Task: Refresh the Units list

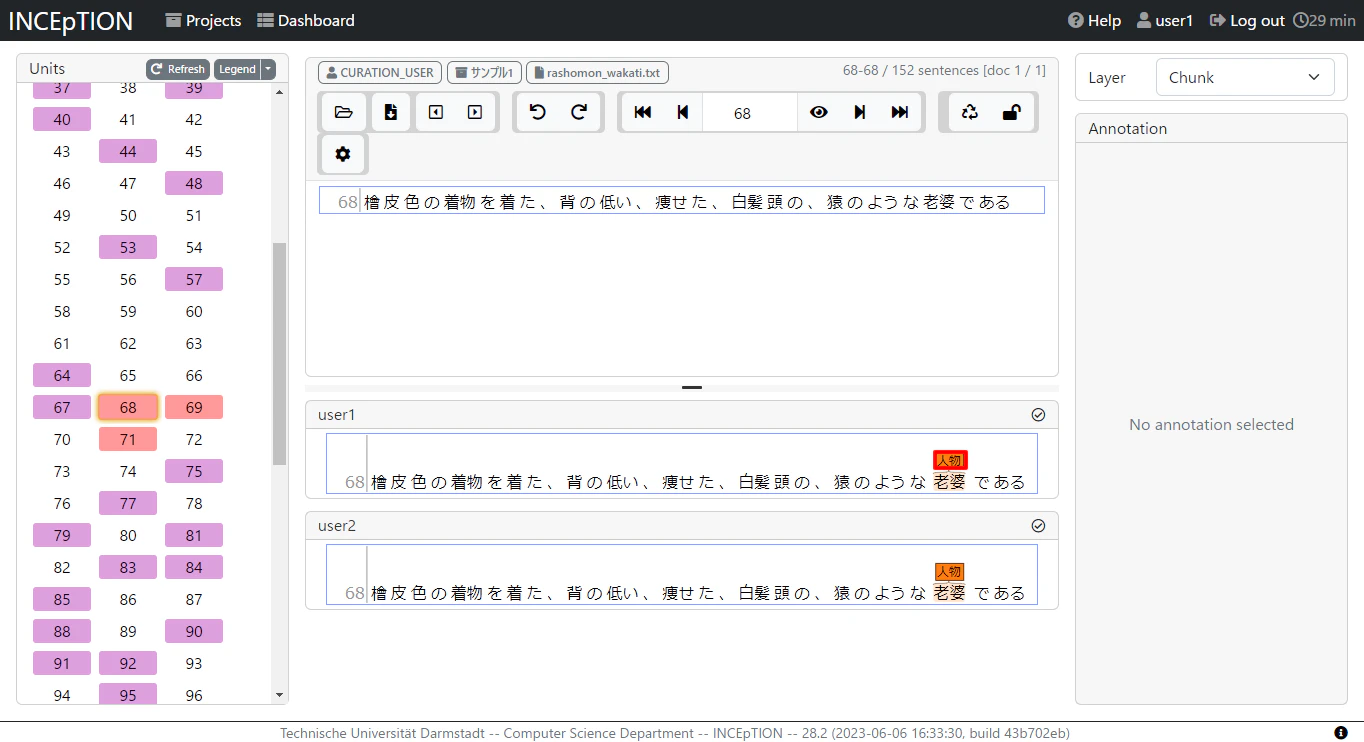Action: point(178,69)
